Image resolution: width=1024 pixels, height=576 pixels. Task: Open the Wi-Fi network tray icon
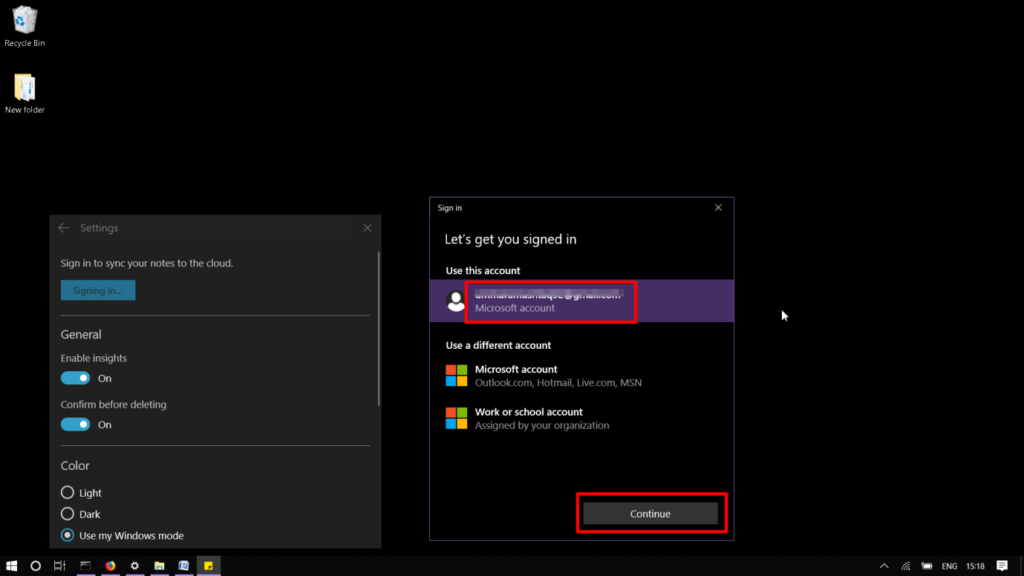pyautogui.click(x=906, y=566)
